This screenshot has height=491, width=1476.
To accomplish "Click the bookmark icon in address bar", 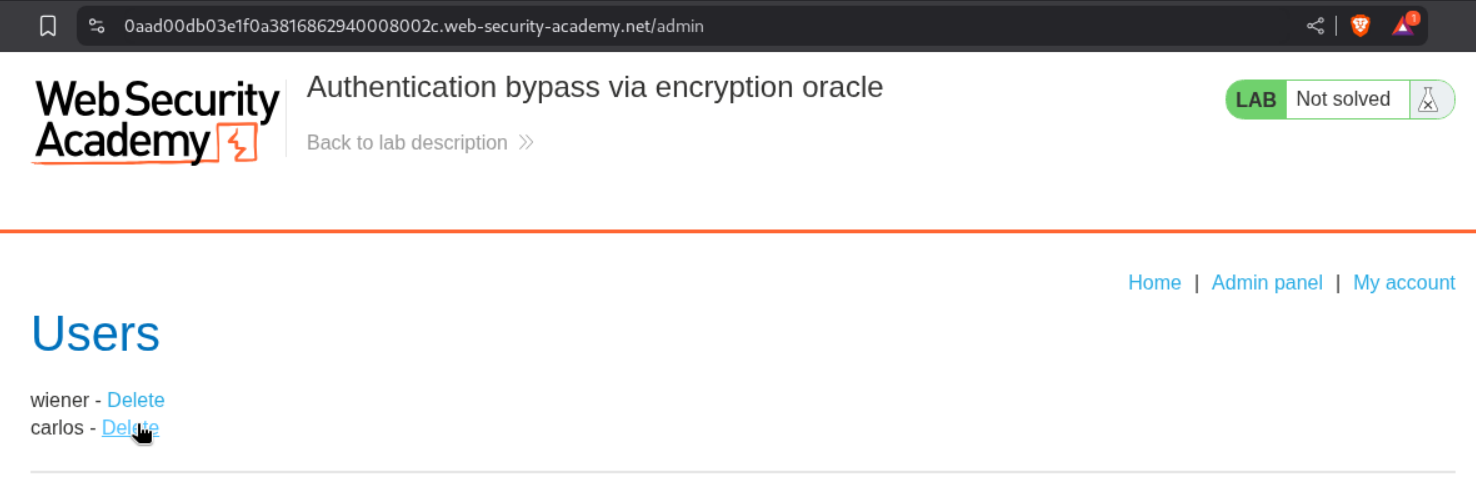I will 48,26.
